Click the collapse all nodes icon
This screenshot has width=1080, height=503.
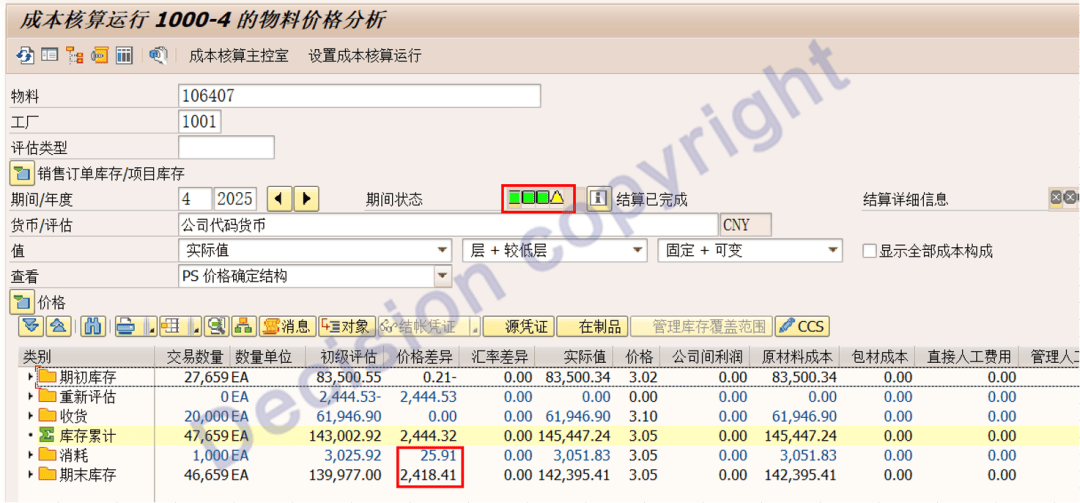[x=58, y=326]
